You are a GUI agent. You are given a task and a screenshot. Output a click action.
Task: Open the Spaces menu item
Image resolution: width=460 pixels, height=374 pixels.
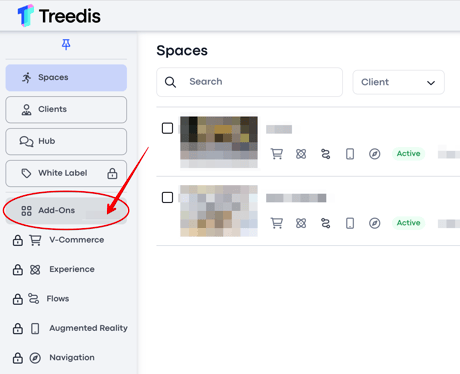tap(66, 78)
